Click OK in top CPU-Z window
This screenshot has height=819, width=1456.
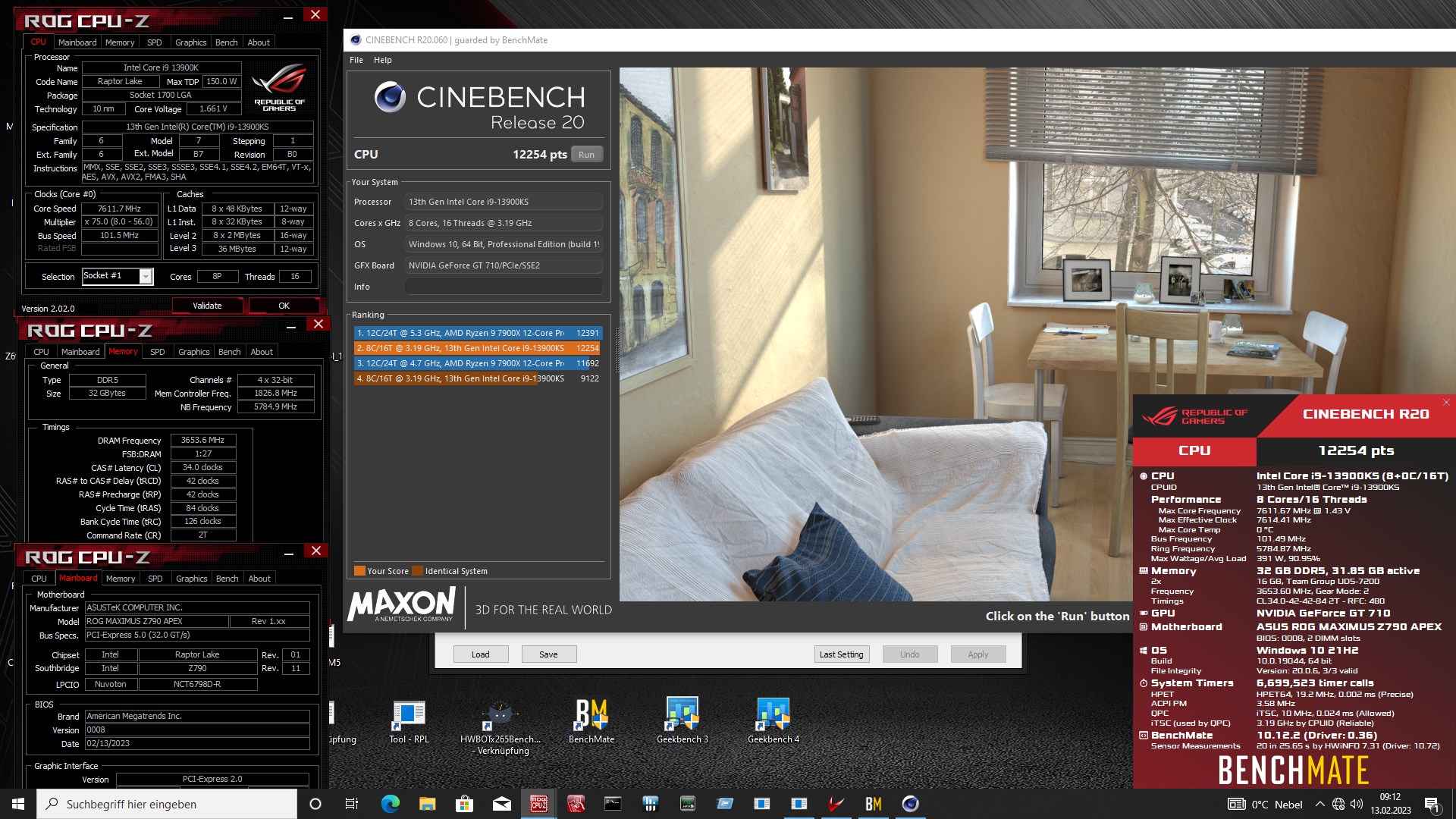(284, 306)
